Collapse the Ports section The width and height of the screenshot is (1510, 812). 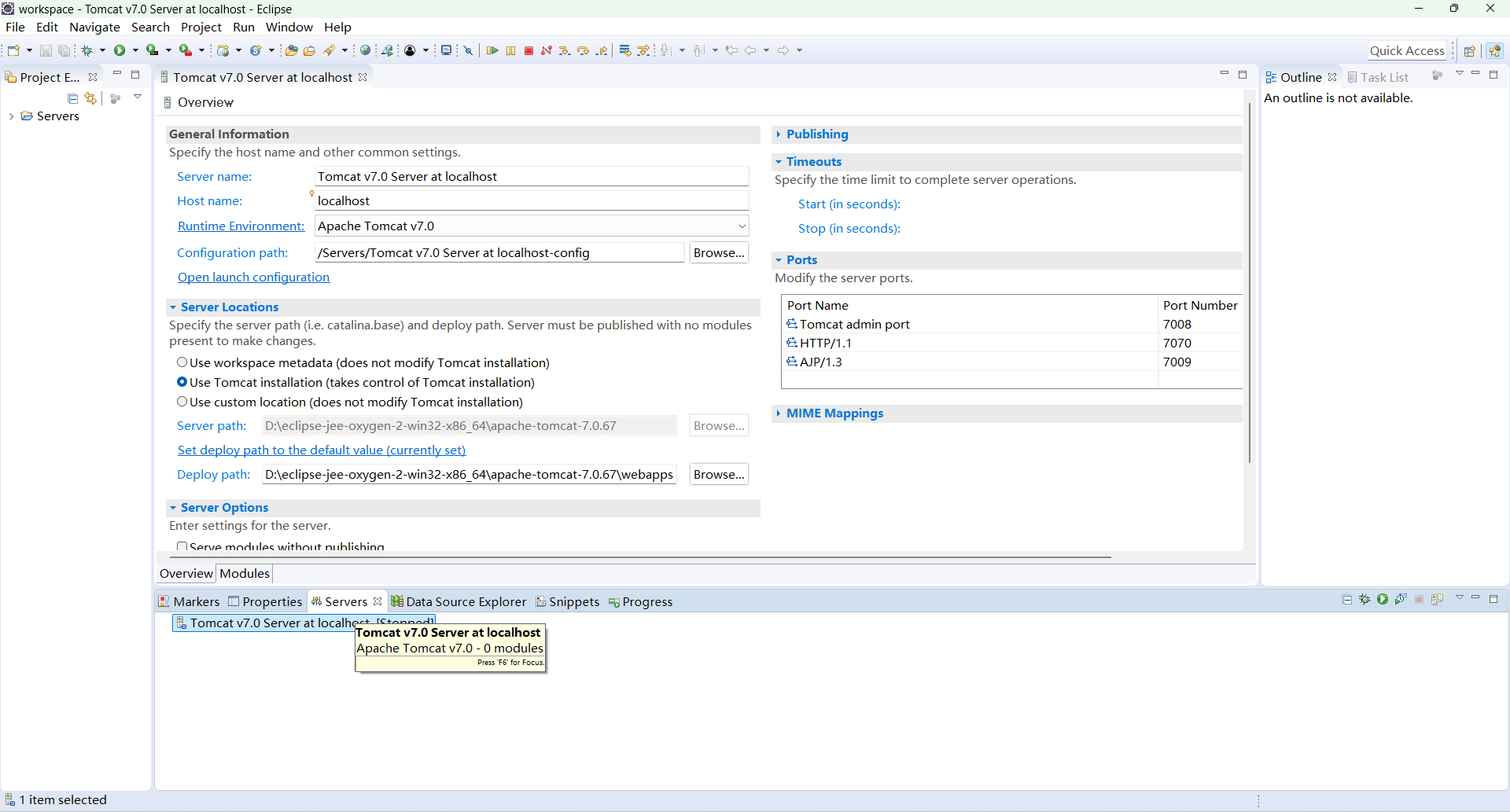pyautogui.click(x=779, y=260)
